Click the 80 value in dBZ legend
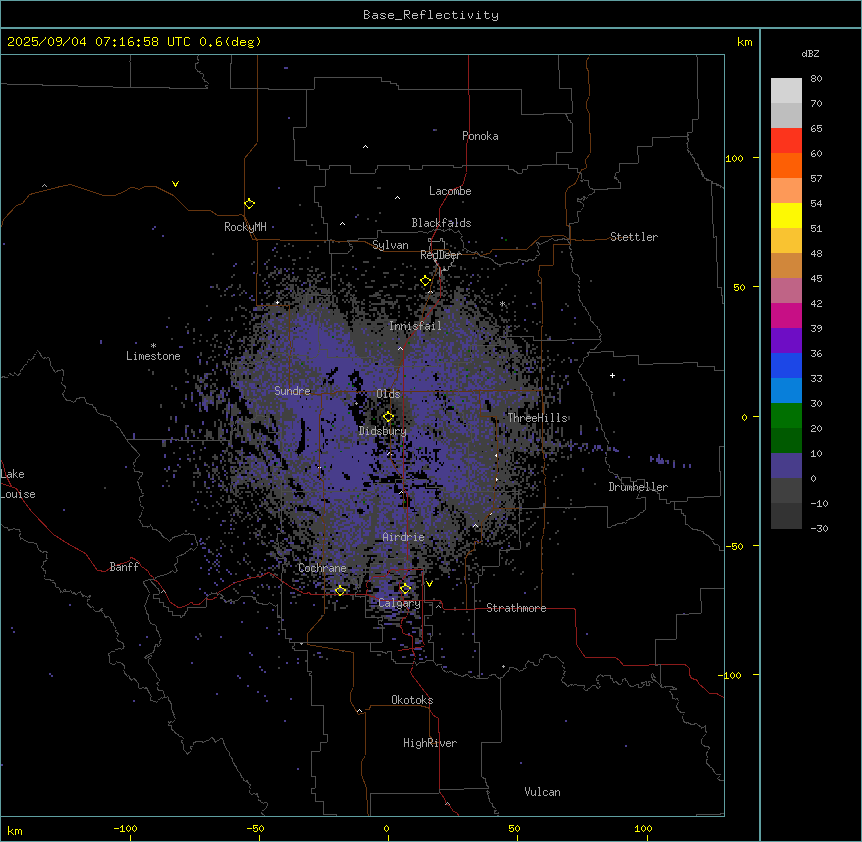This screenshot has width=862, height=842. click(x=816, y=78)
